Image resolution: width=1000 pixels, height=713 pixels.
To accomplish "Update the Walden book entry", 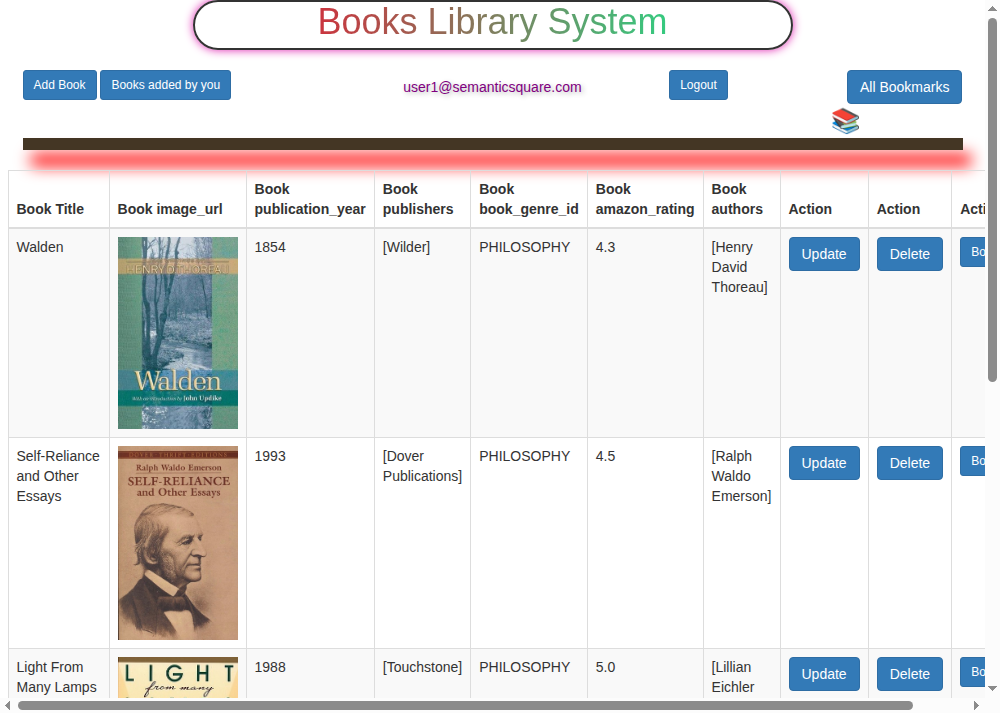I will pyautogui.click(x=823, y=254).
